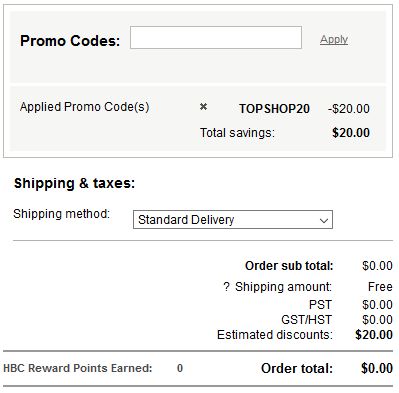Screen dimensions: 399x393
Task: Click HBC Reward Points Earned text
Action: [78, 368]
